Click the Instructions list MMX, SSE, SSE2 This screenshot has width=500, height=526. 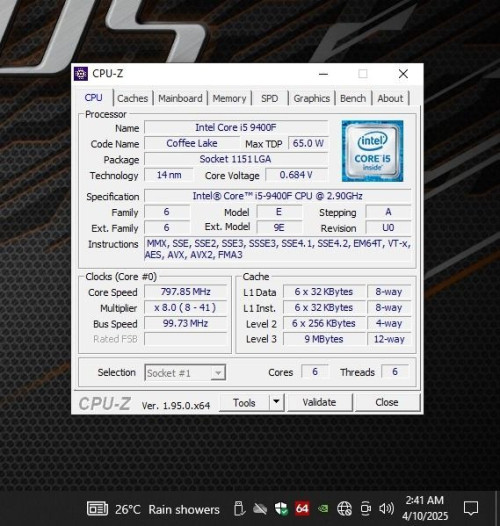tap(278, 249)
